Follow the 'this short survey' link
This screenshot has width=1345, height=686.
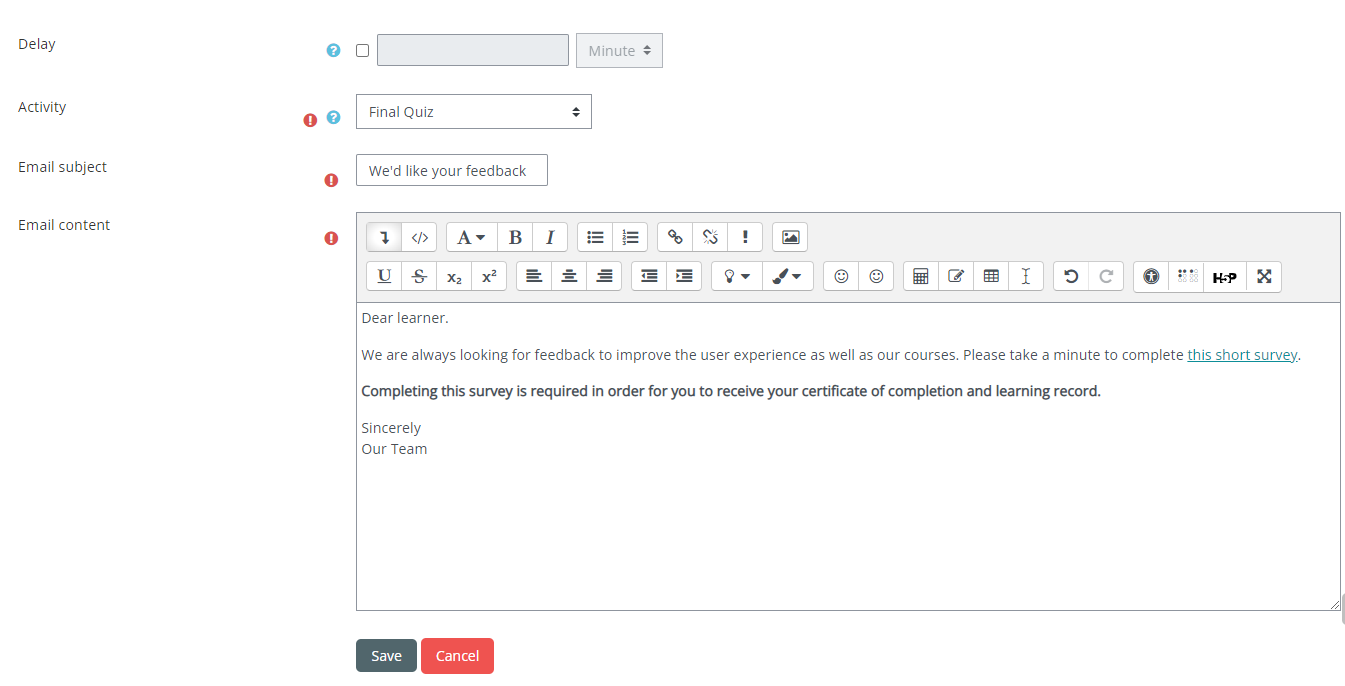point(1242,355)
